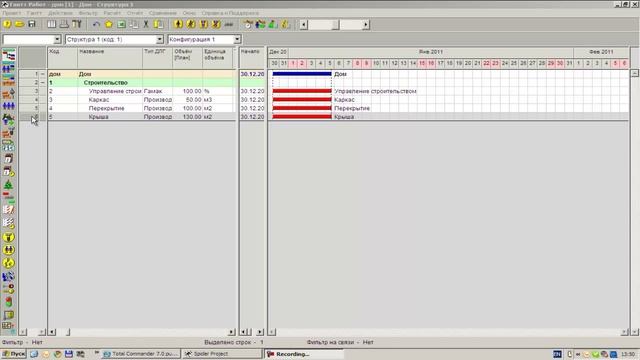This screenshot has width=640, height=360.
Task: Click table pane horizontal scrollbar right arrow
Action: pos(231,332)
